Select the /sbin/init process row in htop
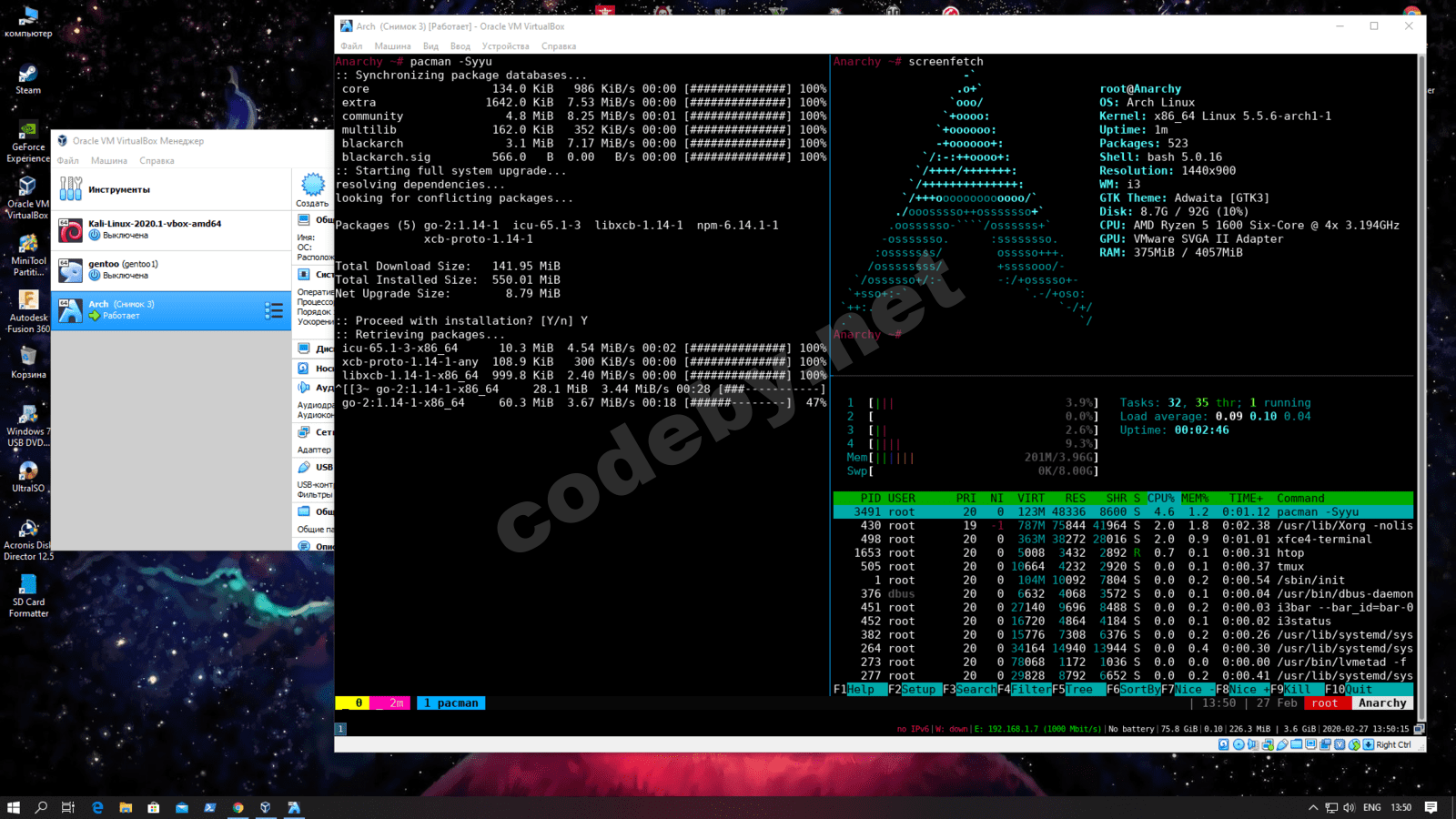 pyautogui.click(x=1123, y=581)
